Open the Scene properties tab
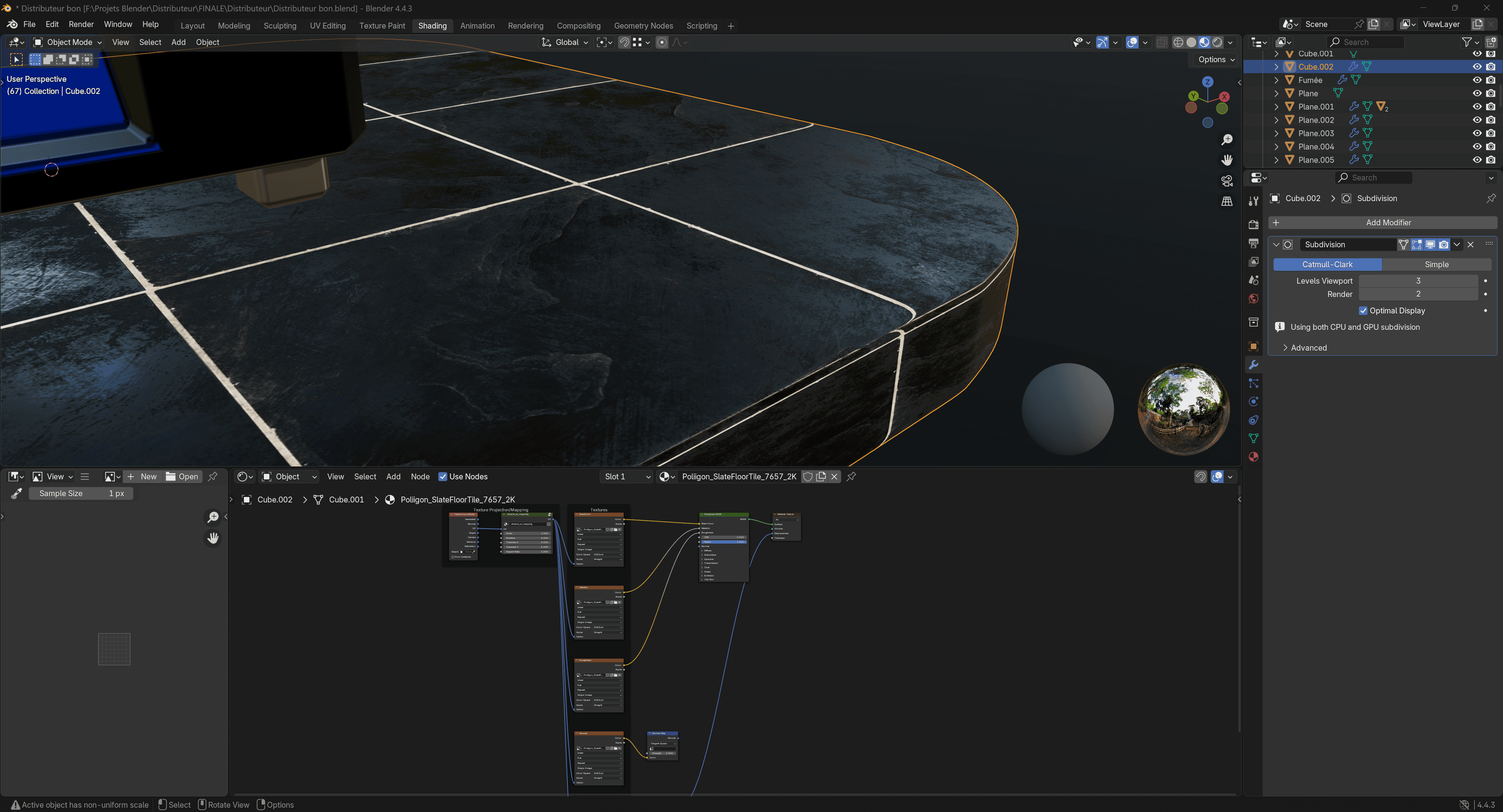1503x812 pixels. [x=1253, y=281]
